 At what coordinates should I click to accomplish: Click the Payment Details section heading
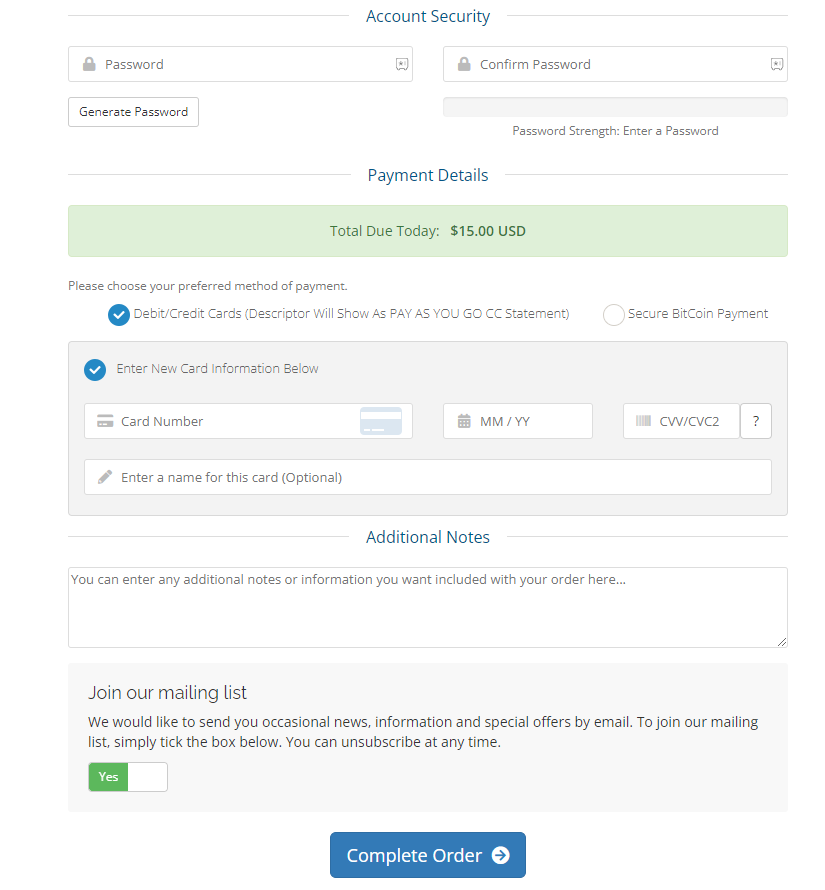[427, 175]
